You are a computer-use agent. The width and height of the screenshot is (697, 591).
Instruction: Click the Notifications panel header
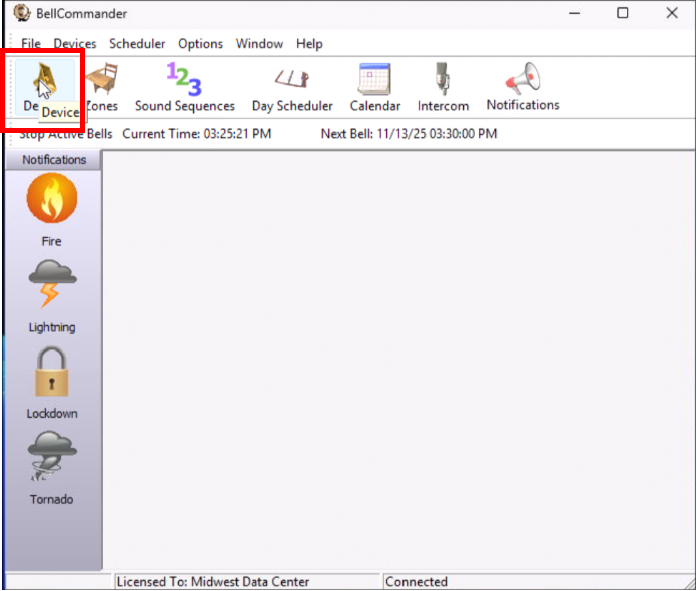[54, 160]
